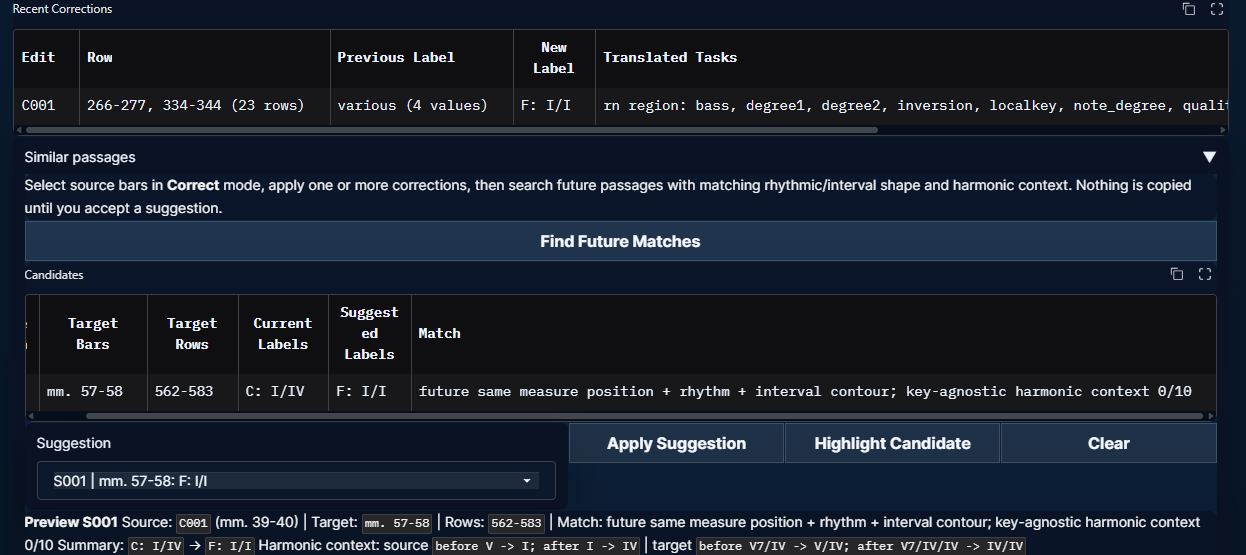
Task: Click the Target Rows column header
Action: (x=192, y=333)
